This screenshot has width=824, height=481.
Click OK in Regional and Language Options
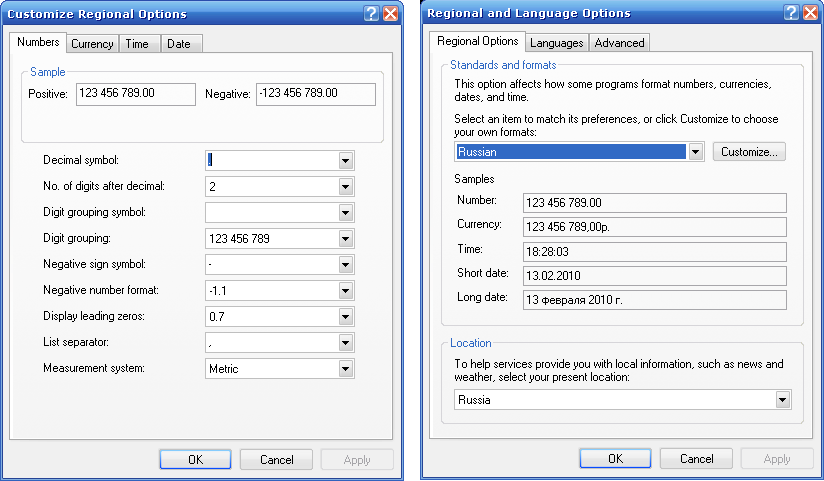click(x=615, y=458)
